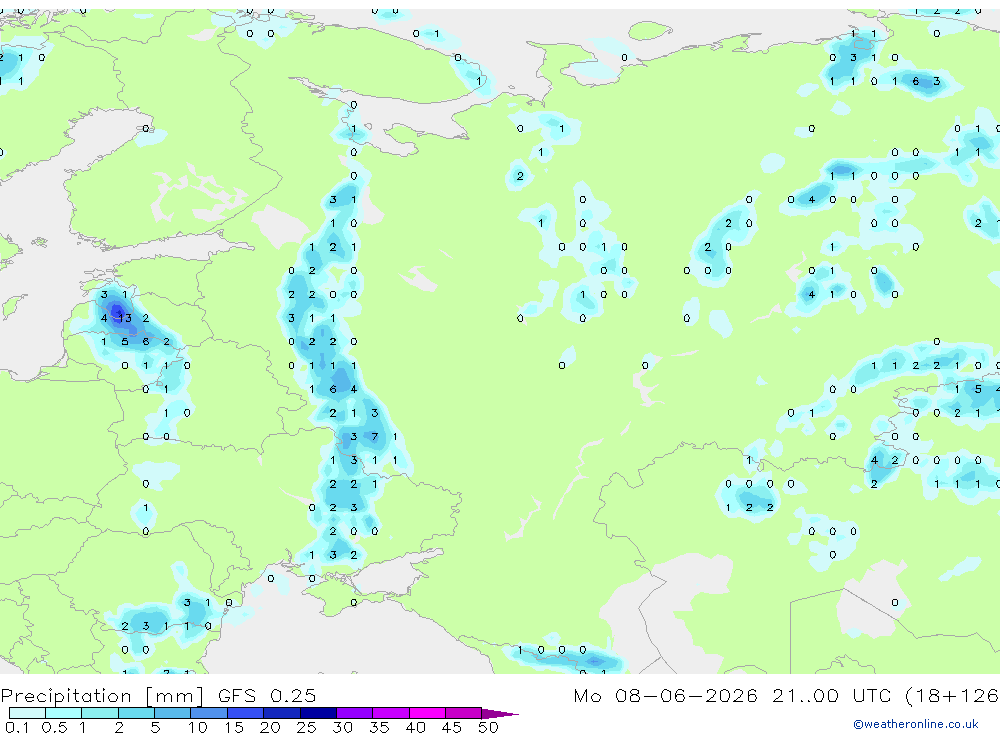The image size is (1000, 733).
Task: Select the 2–5 mm legend swatch
Action: click(136, 713)
